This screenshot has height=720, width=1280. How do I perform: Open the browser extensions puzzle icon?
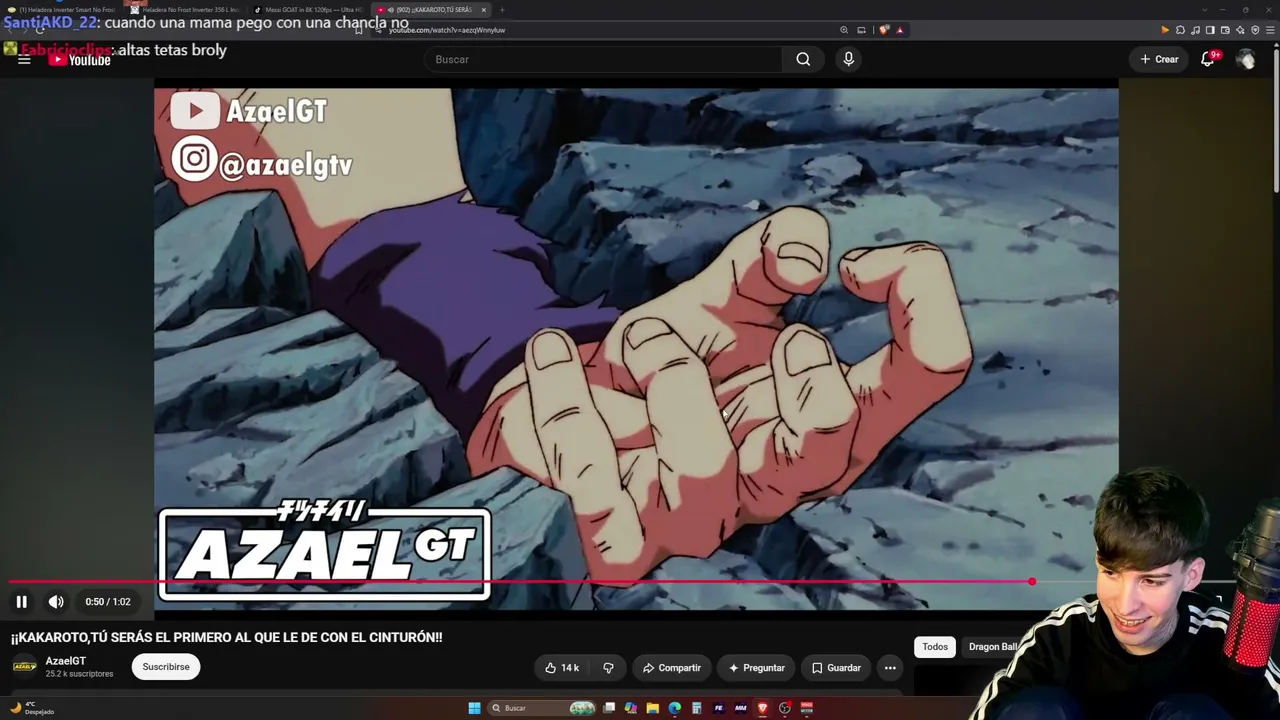pos(1180,30)
